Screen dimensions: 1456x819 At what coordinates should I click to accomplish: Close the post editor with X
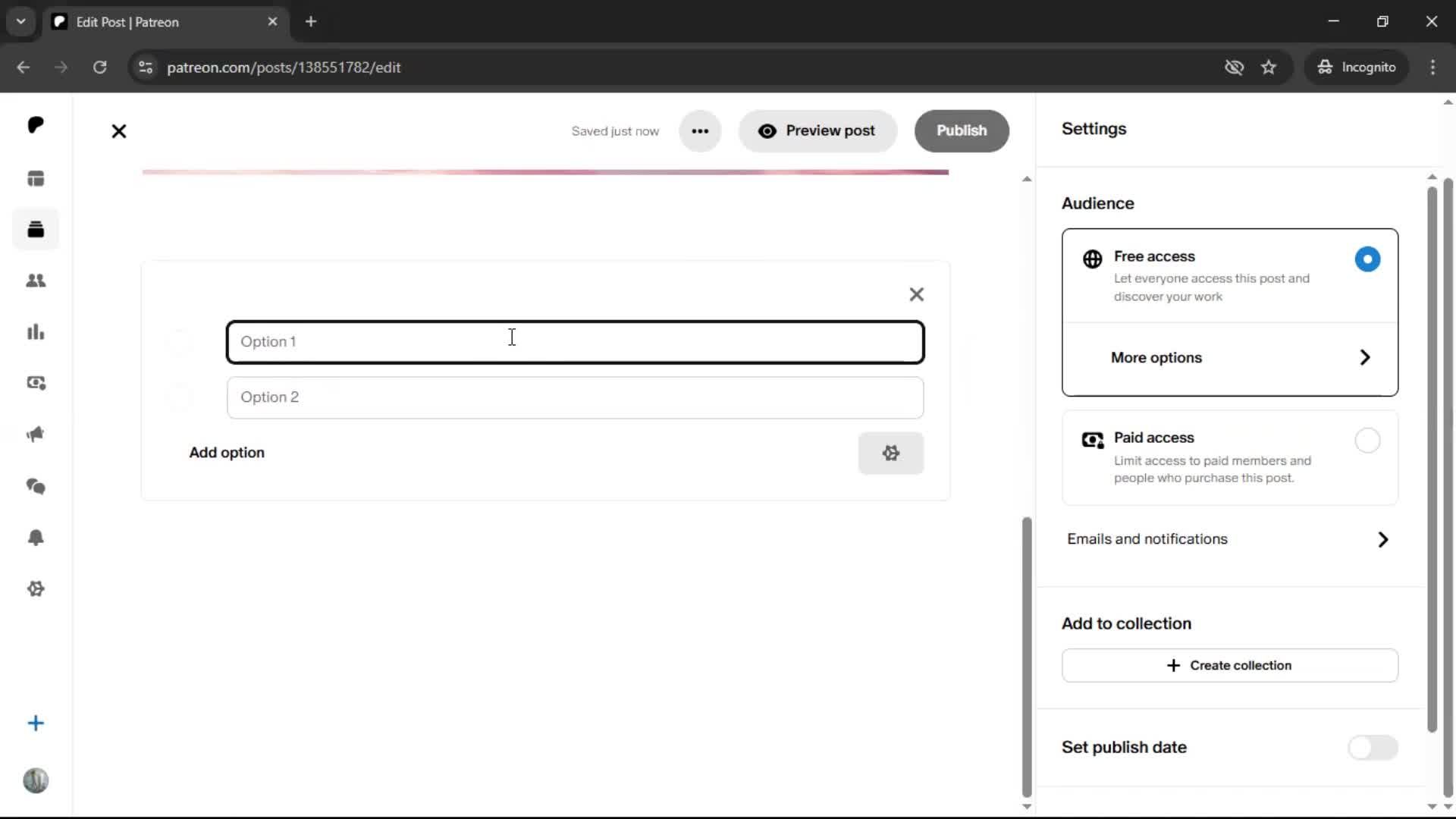point(119,131)
